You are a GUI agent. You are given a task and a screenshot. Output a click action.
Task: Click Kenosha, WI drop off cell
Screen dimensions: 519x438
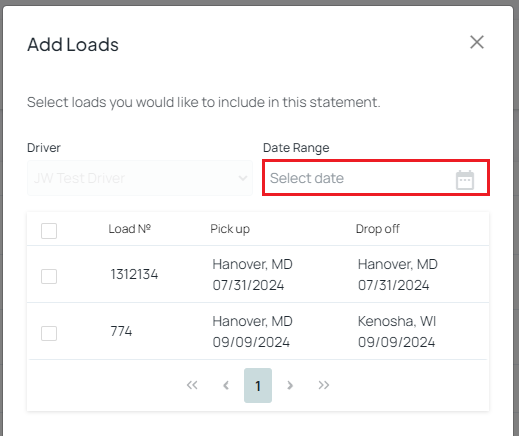tap(397, 321)
